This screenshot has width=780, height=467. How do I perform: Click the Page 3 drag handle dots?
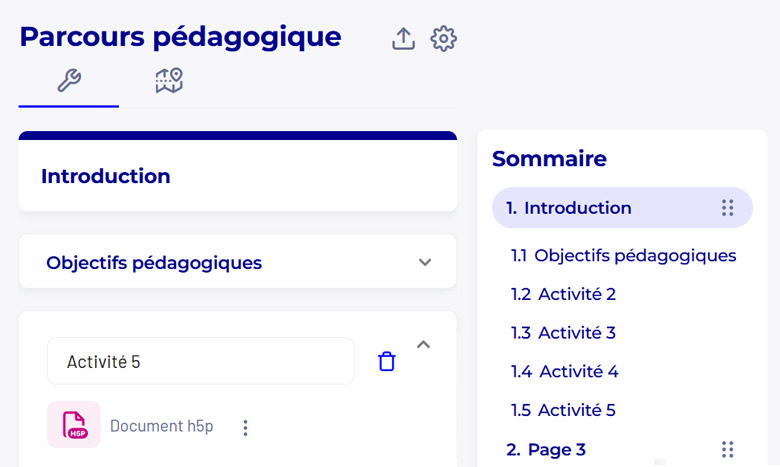727,450
